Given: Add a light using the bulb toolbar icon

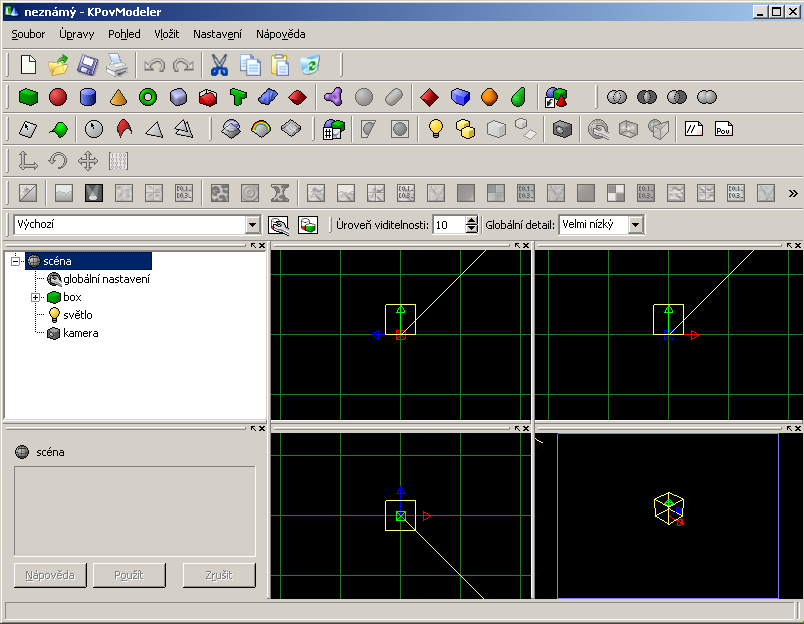Looking at the screenshot, I should [x=435, y=129].
